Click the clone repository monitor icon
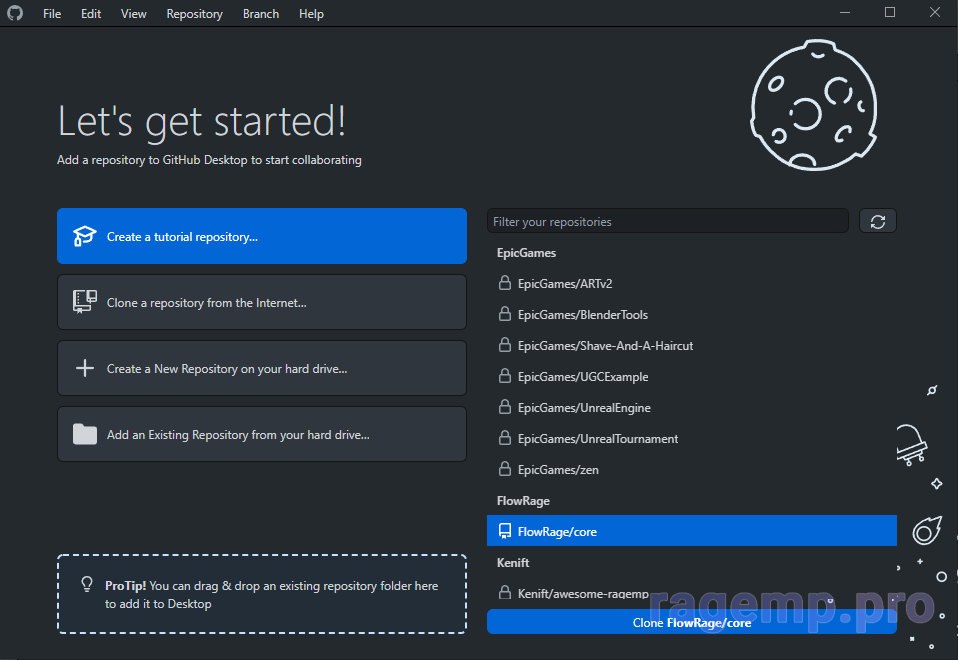This screenshot has height=660, width=958. (84, 302)
